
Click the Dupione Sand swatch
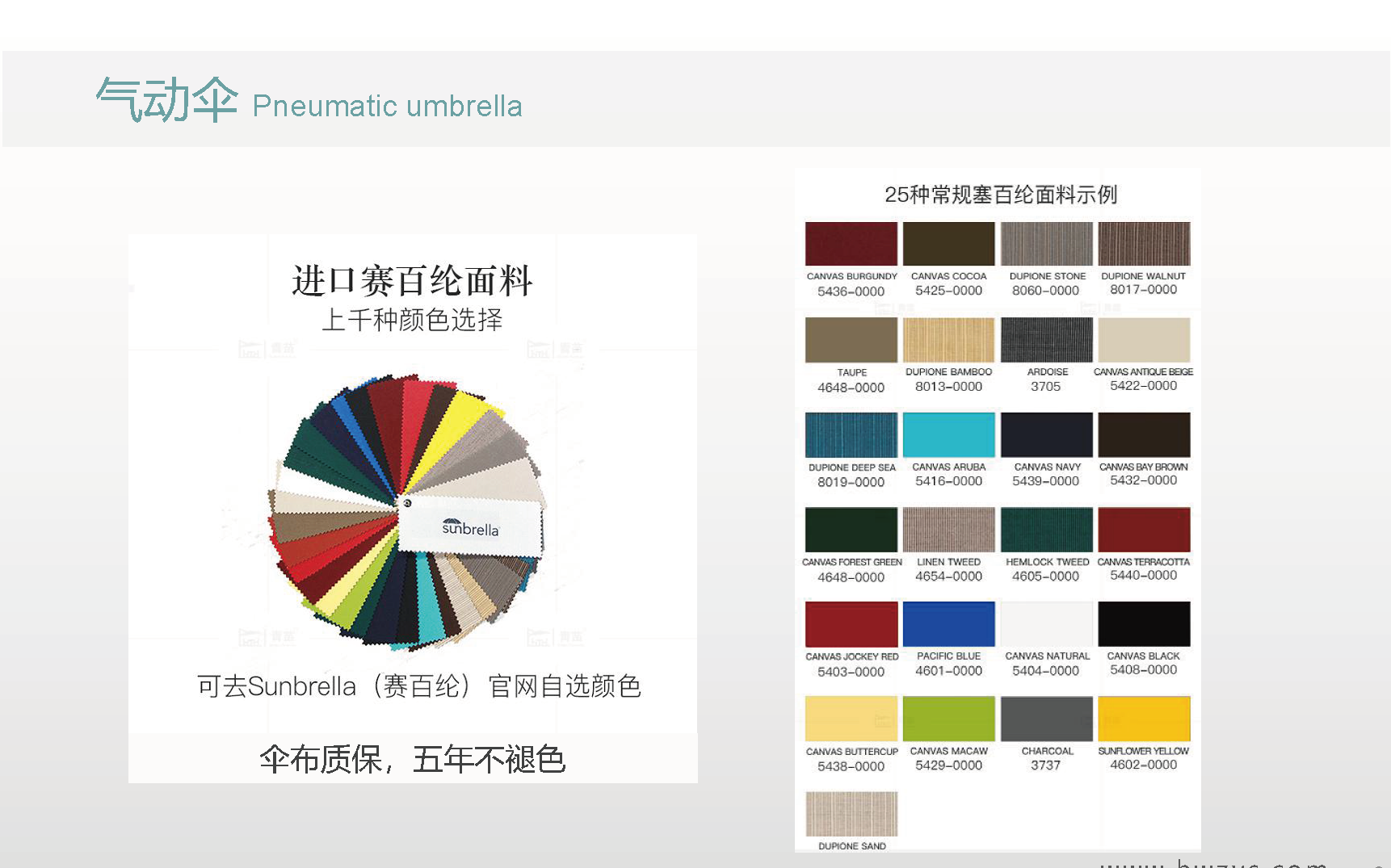(851, 814)
